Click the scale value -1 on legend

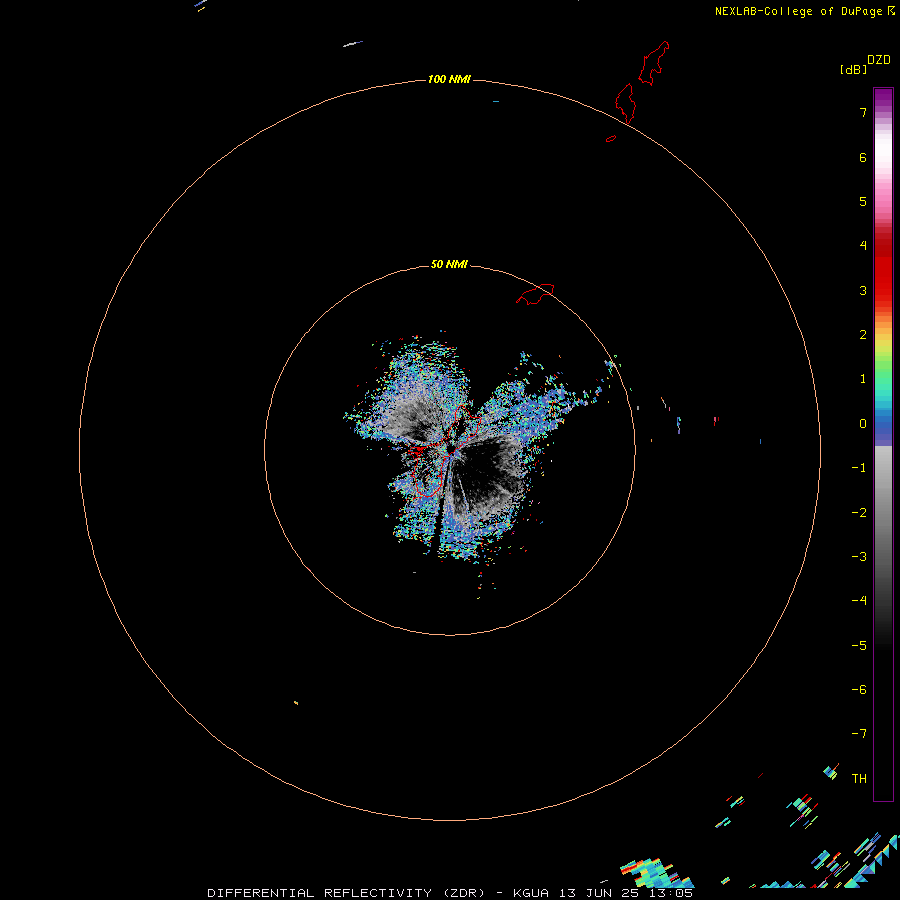859,468
